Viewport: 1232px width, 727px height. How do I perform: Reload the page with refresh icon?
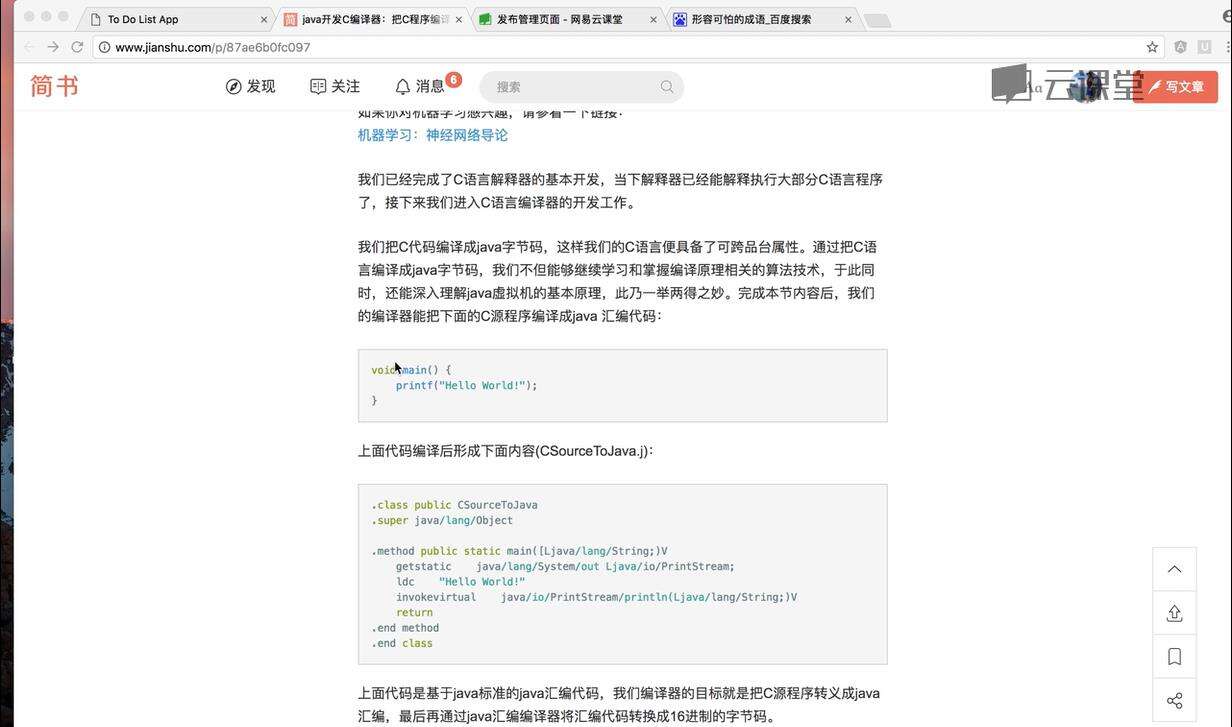click(77, 47)
